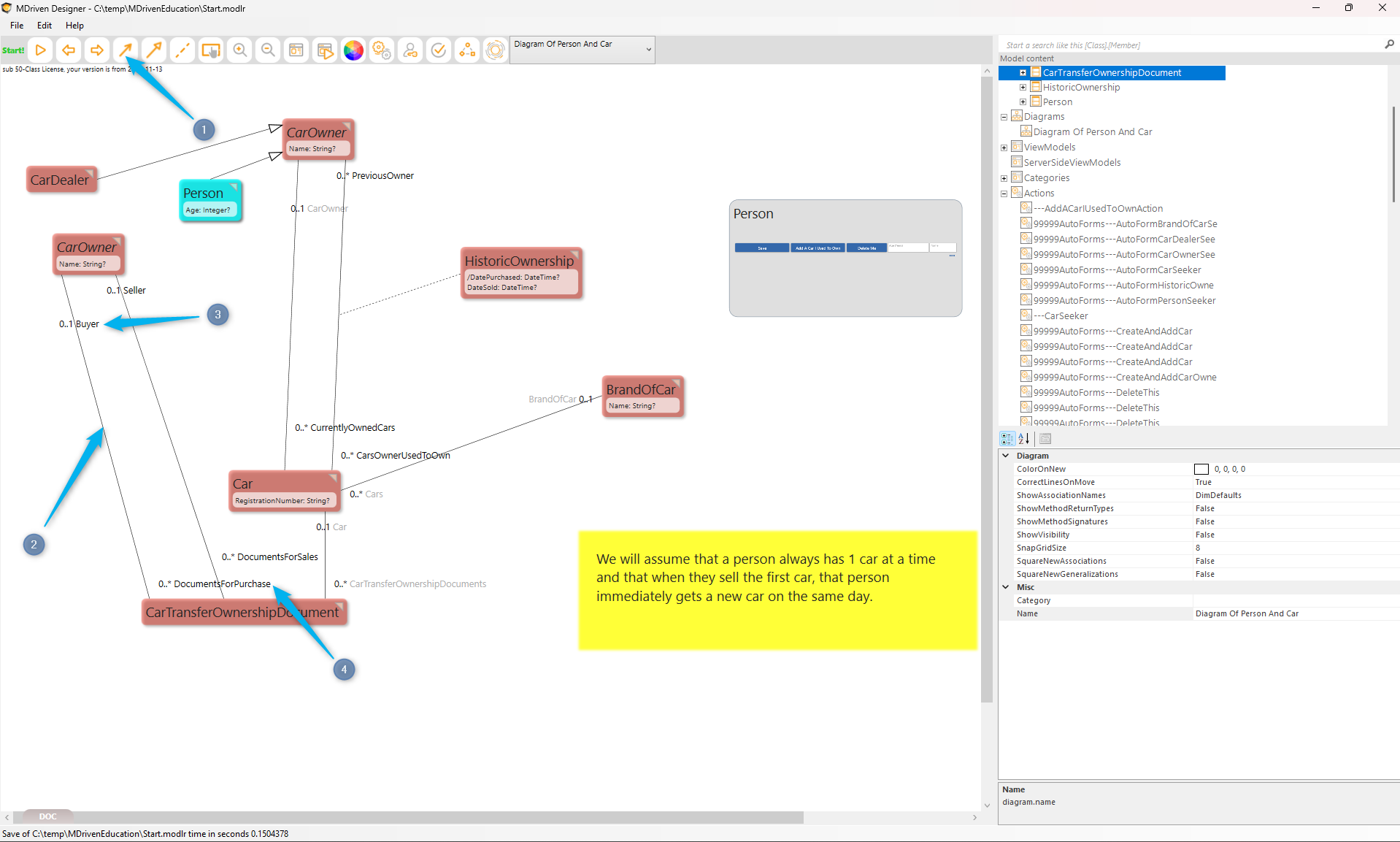Select Diagram Of Person And Car tree item
This screenshot has height=842, width=1400.
coord(1092,132)
